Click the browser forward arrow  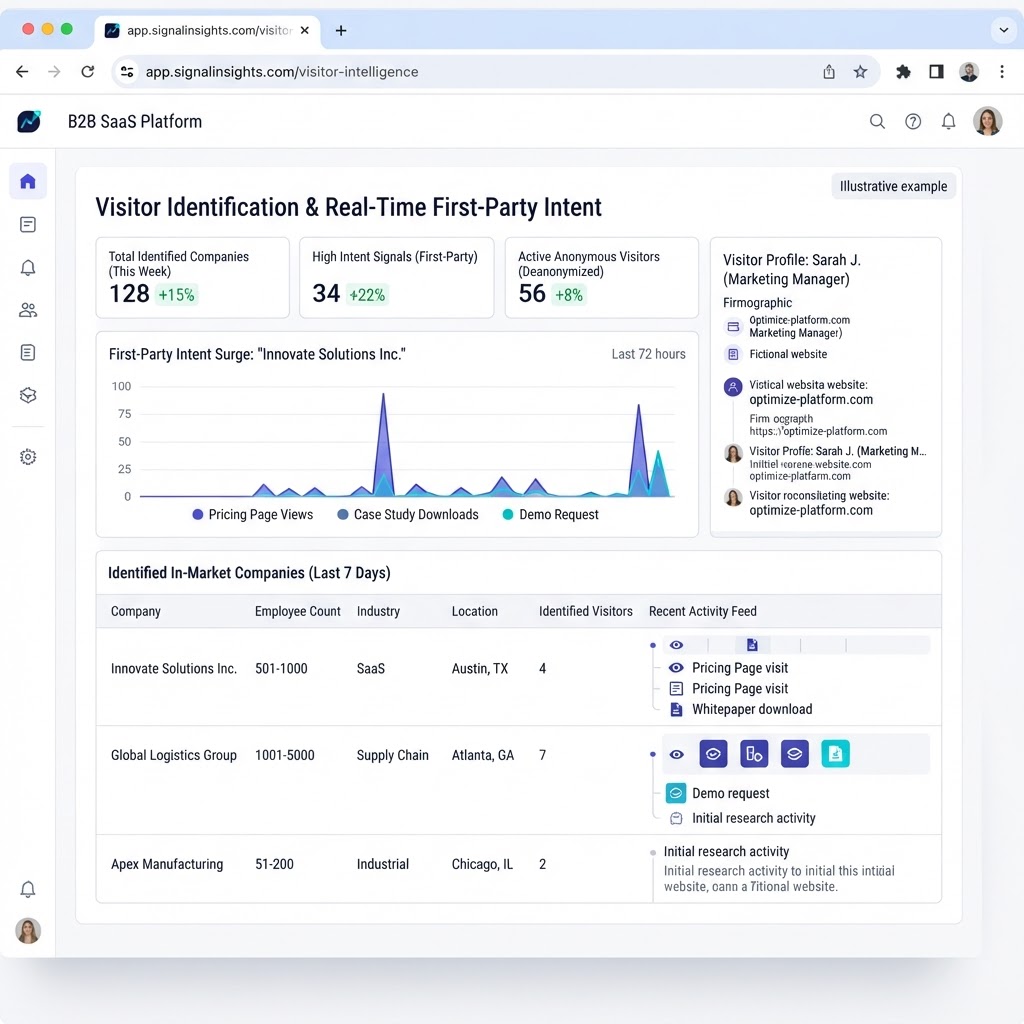point(54,72)
